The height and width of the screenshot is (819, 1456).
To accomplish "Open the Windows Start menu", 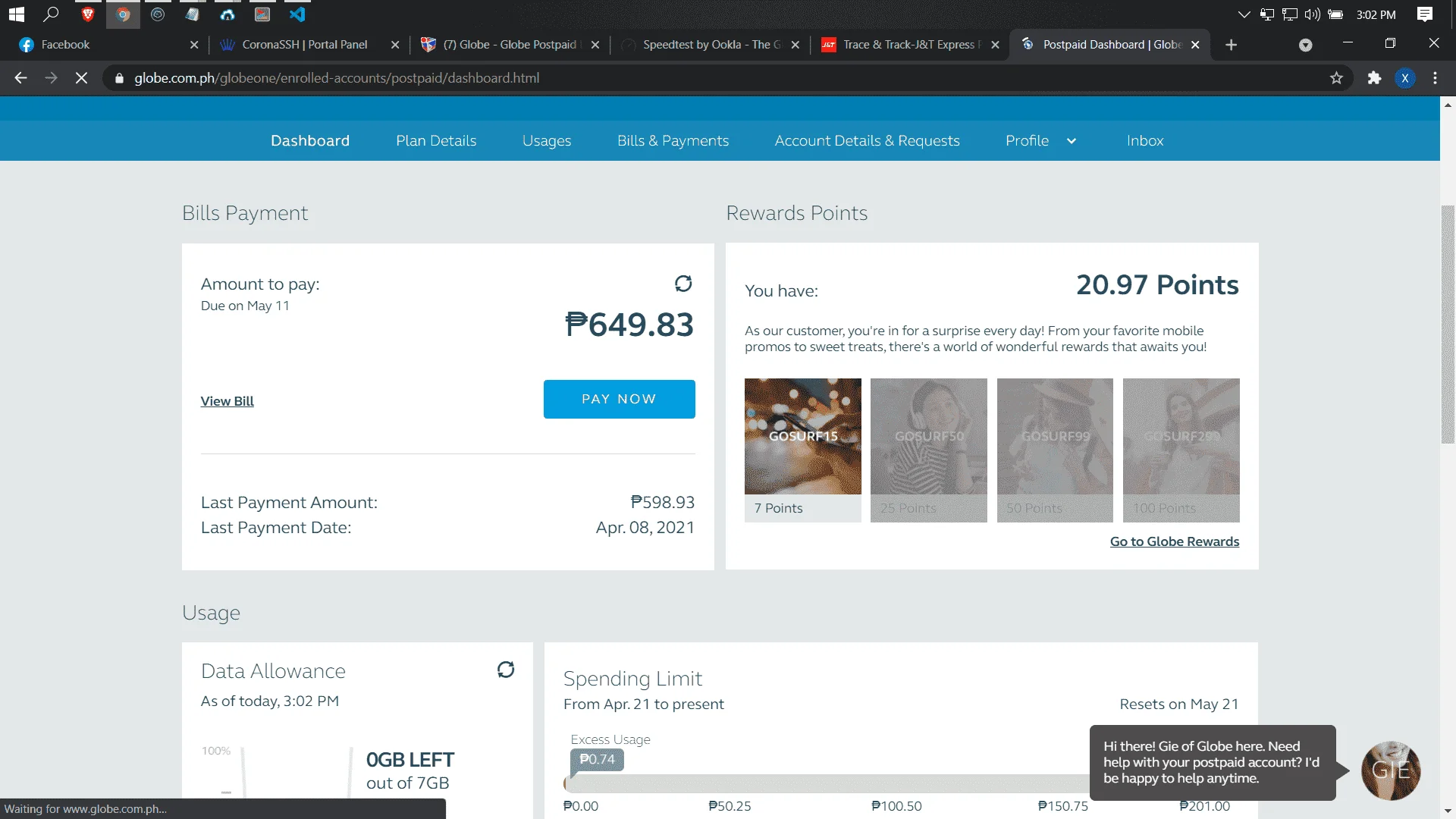I will tap(17, 14).
